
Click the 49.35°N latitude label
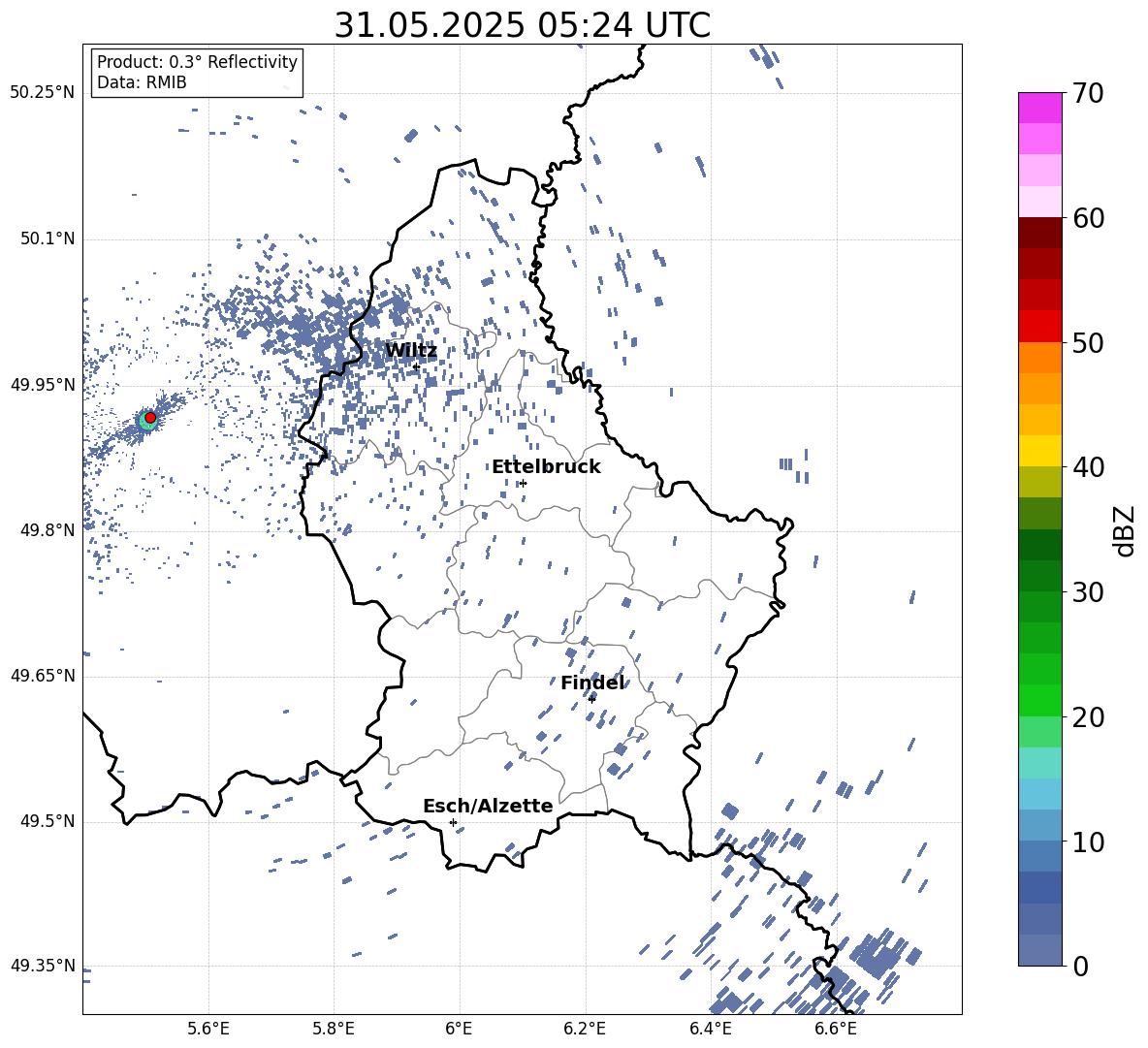43,966
